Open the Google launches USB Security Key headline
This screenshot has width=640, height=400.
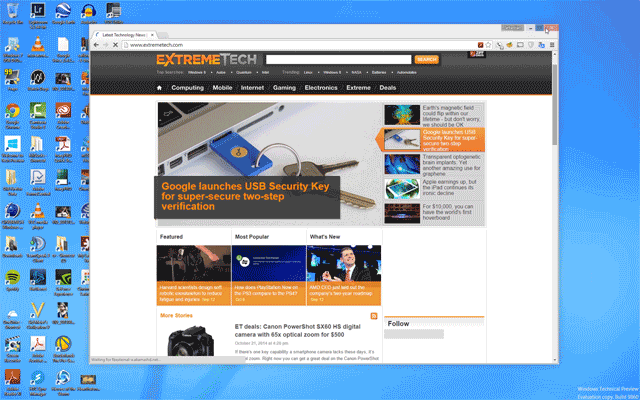tap(245, 196)
